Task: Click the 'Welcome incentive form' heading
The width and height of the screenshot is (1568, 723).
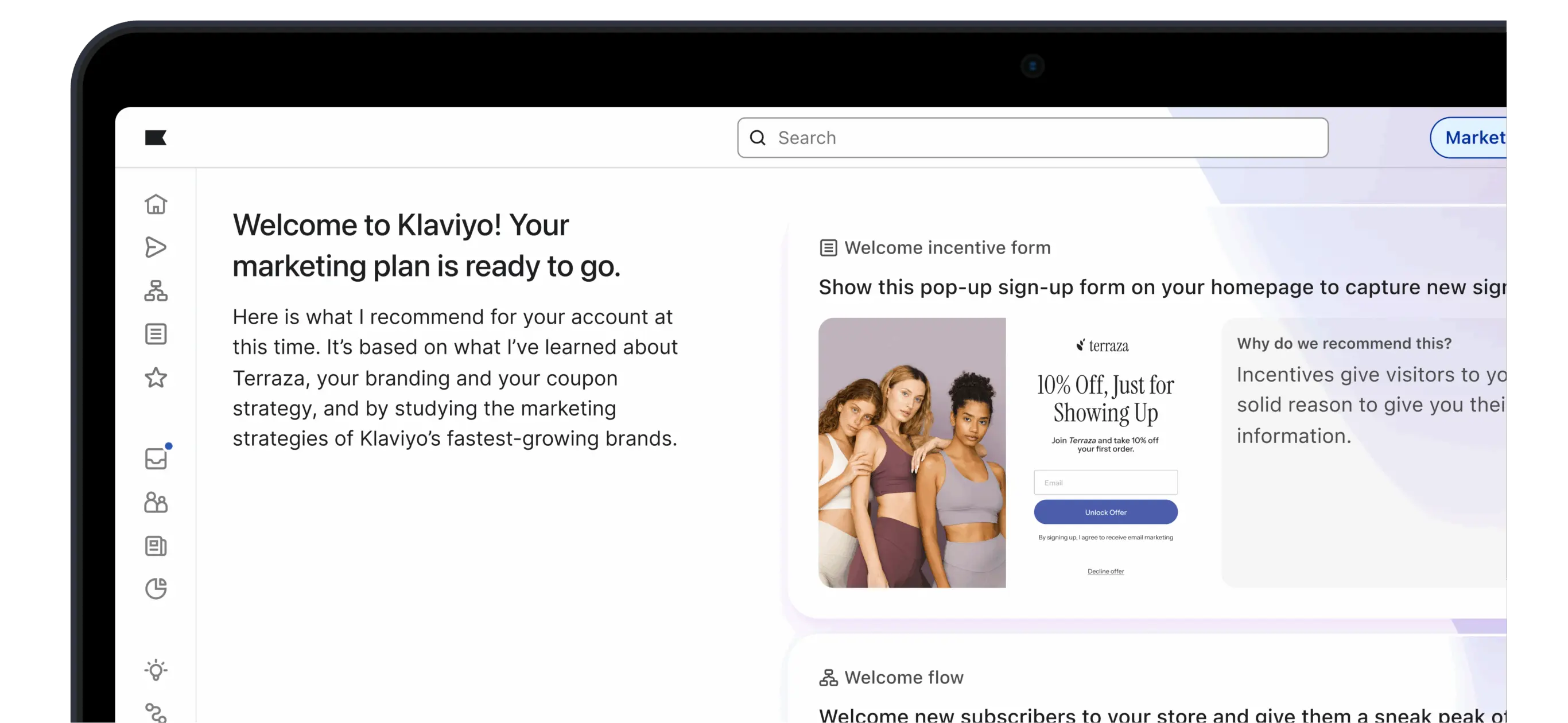Action: 947,248
